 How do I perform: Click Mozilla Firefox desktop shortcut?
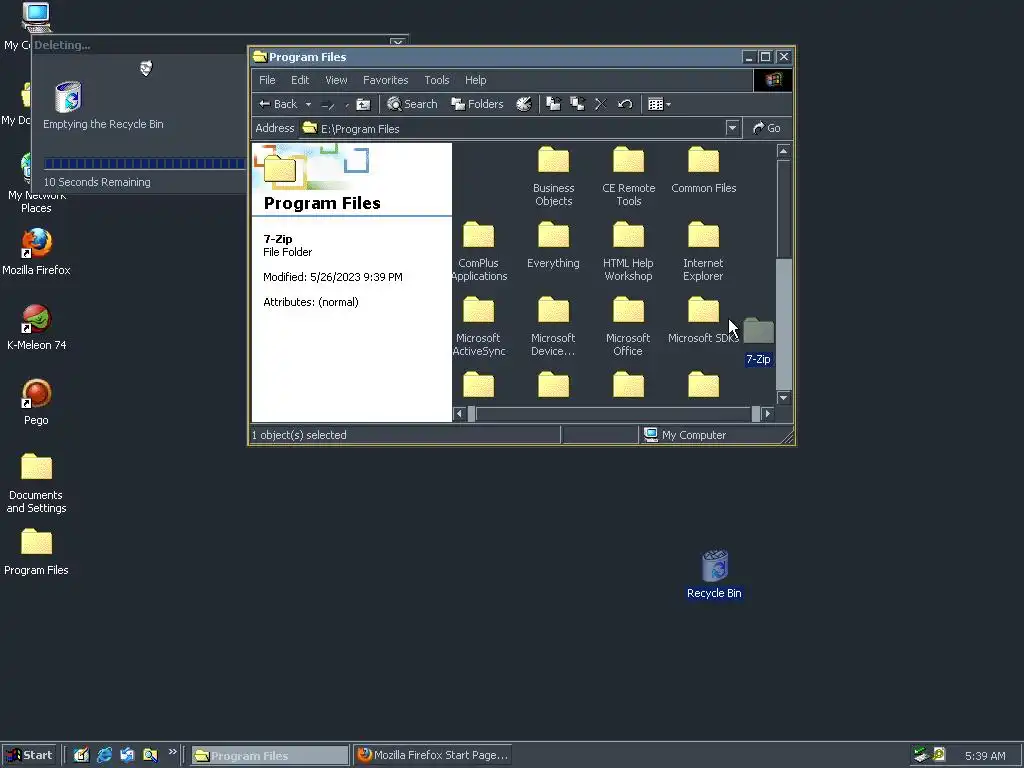click(x=36, y=252)
